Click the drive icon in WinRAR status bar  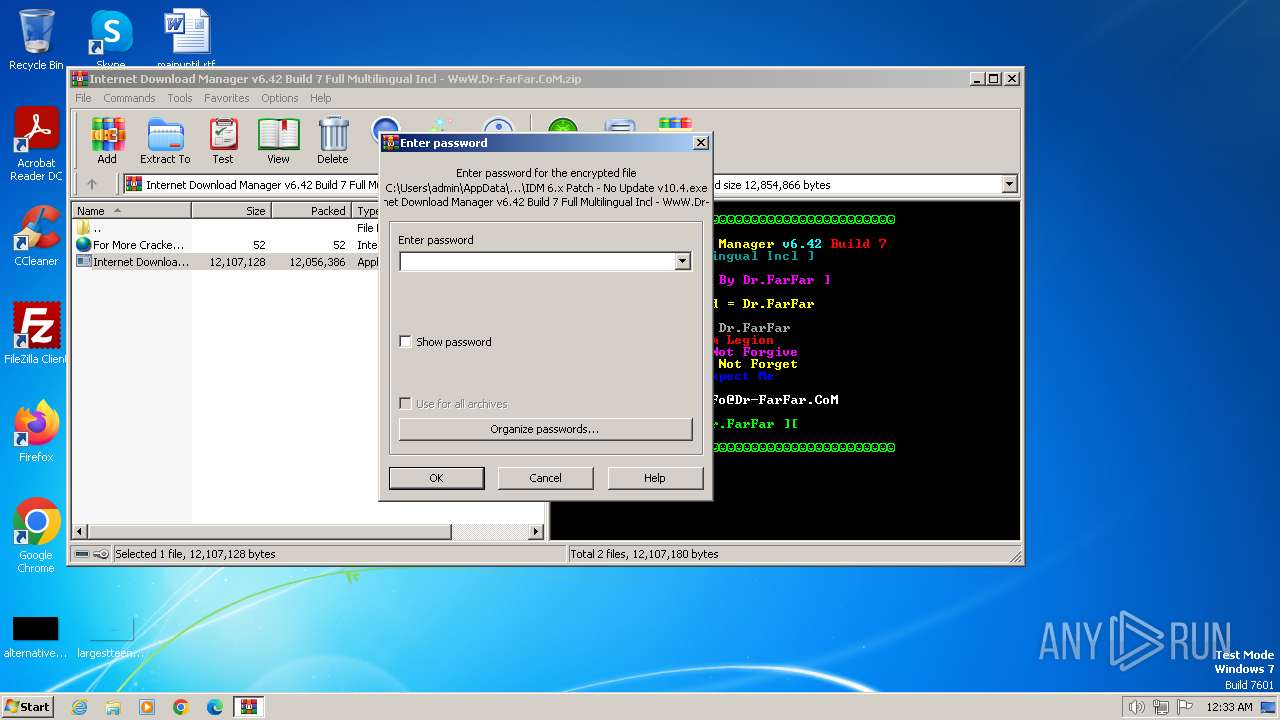click(82, 554)
